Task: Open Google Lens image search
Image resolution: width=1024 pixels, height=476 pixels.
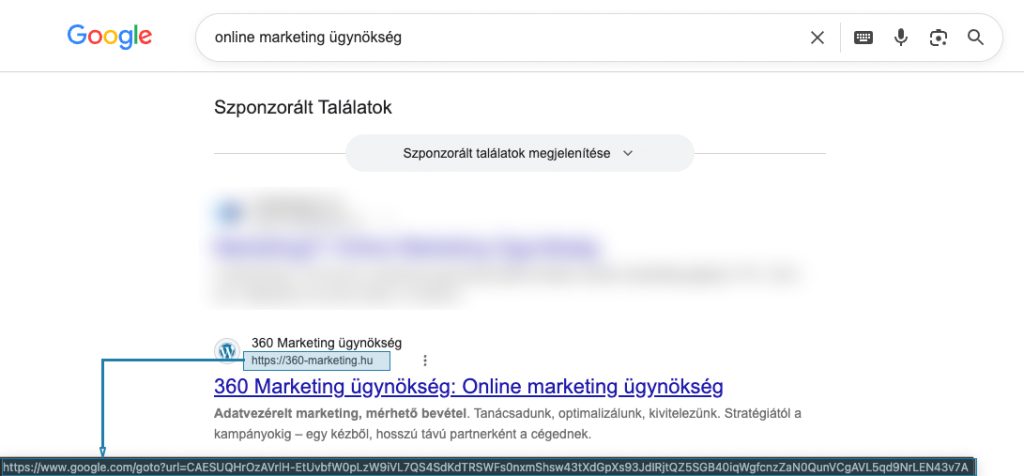Action: (938, 38)
